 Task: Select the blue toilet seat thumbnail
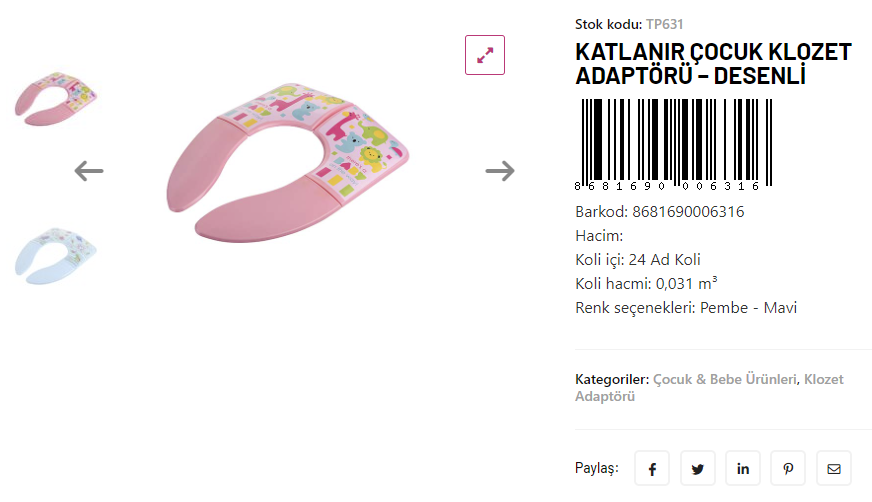[x=56, y=256]
